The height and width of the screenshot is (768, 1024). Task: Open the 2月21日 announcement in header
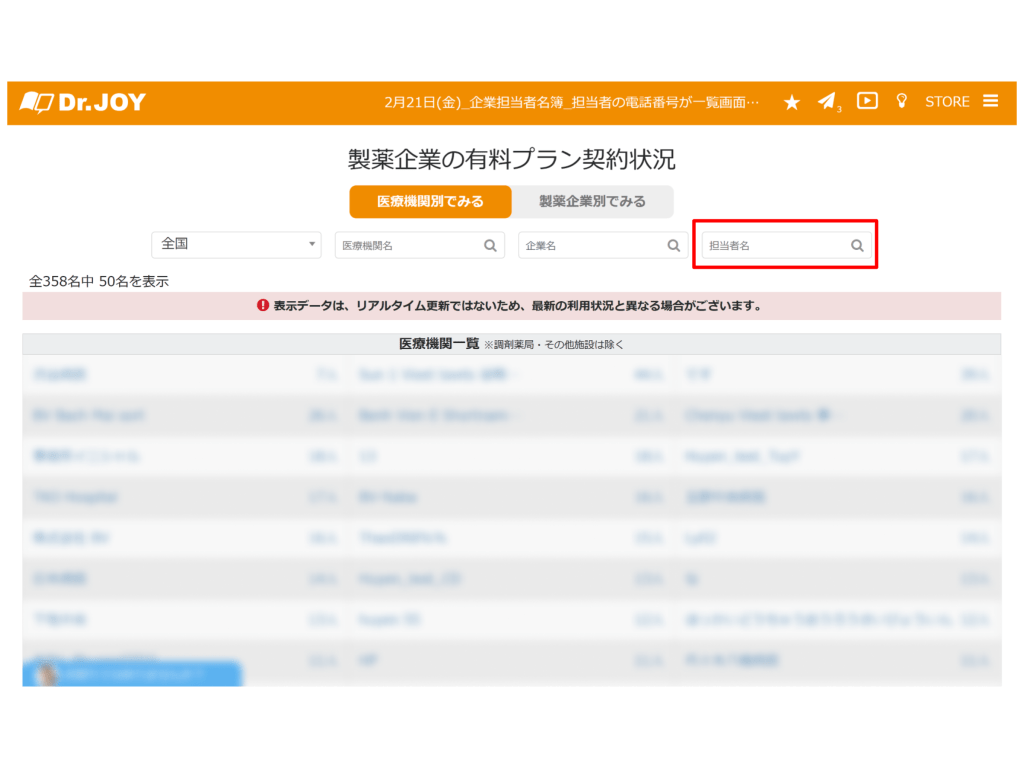571,102
